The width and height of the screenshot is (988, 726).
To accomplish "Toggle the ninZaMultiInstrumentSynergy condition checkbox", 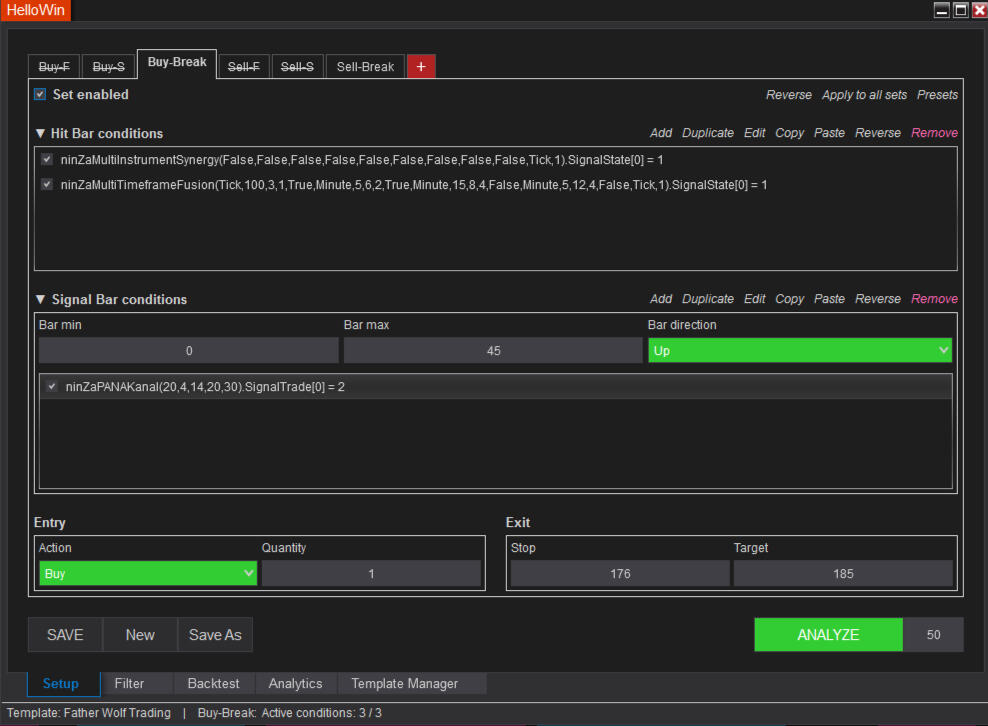I will [47, 159].
